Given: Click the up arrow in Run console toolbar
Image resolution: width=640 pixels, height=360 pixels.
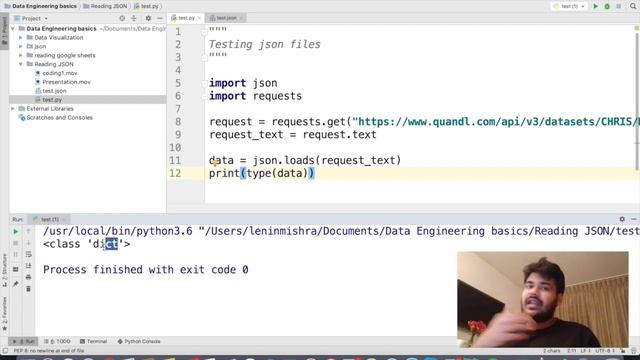Looking at the screenshot, I should coord(29,231).
